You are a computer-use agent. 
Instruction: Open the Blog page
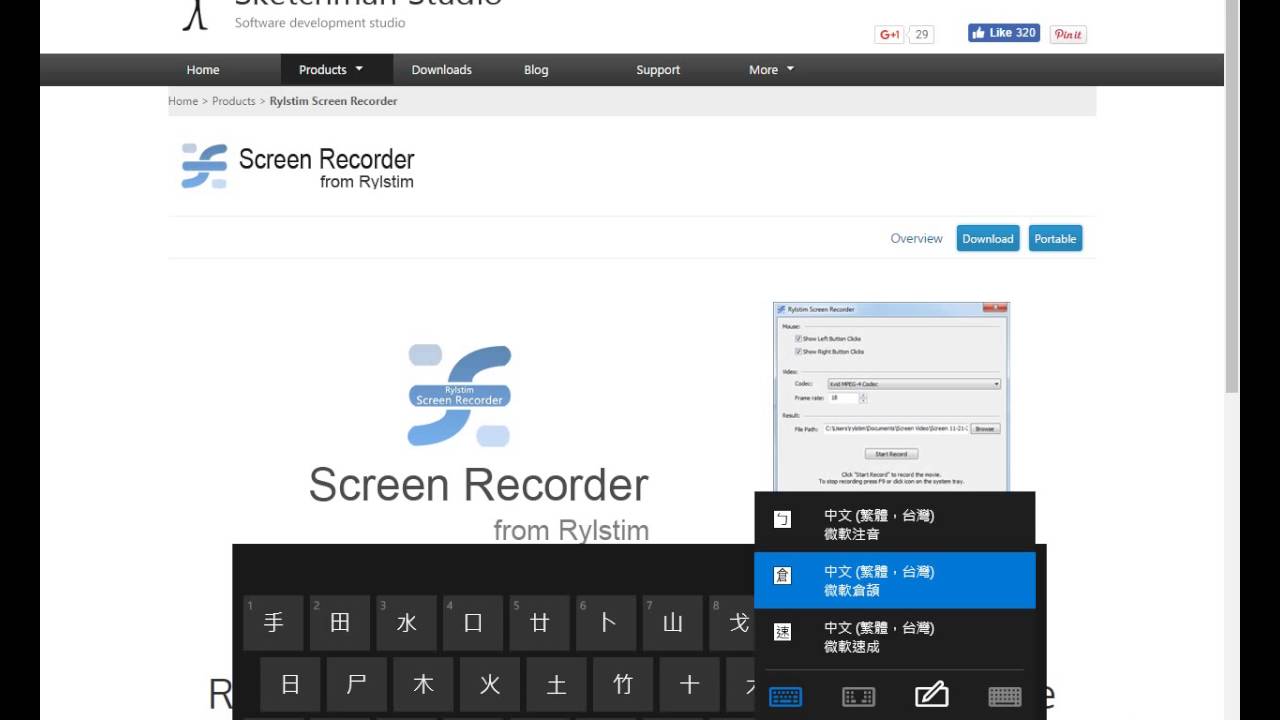coord(536,70)
